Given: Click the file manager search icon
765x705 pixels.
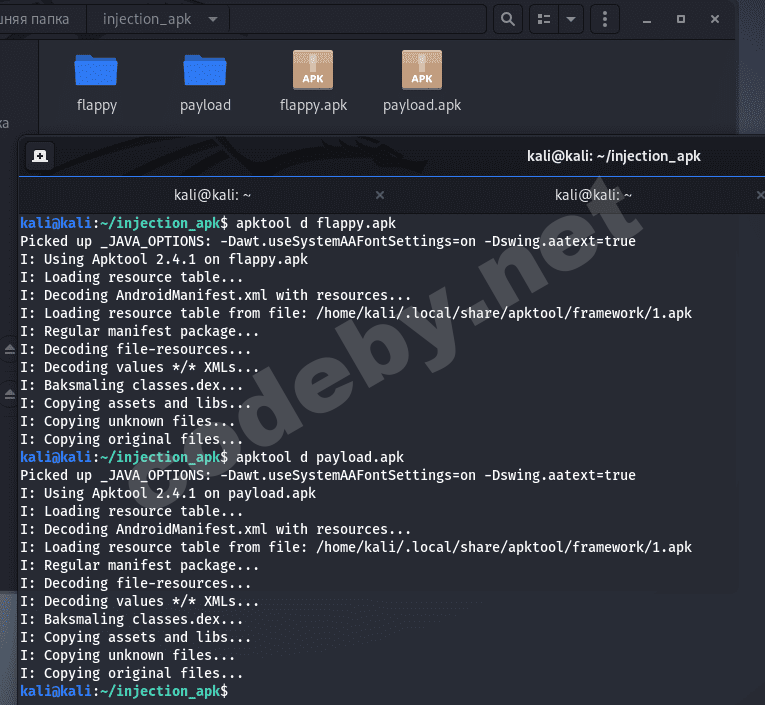Looking at the screenshot, I should click(x=507, y=19).
